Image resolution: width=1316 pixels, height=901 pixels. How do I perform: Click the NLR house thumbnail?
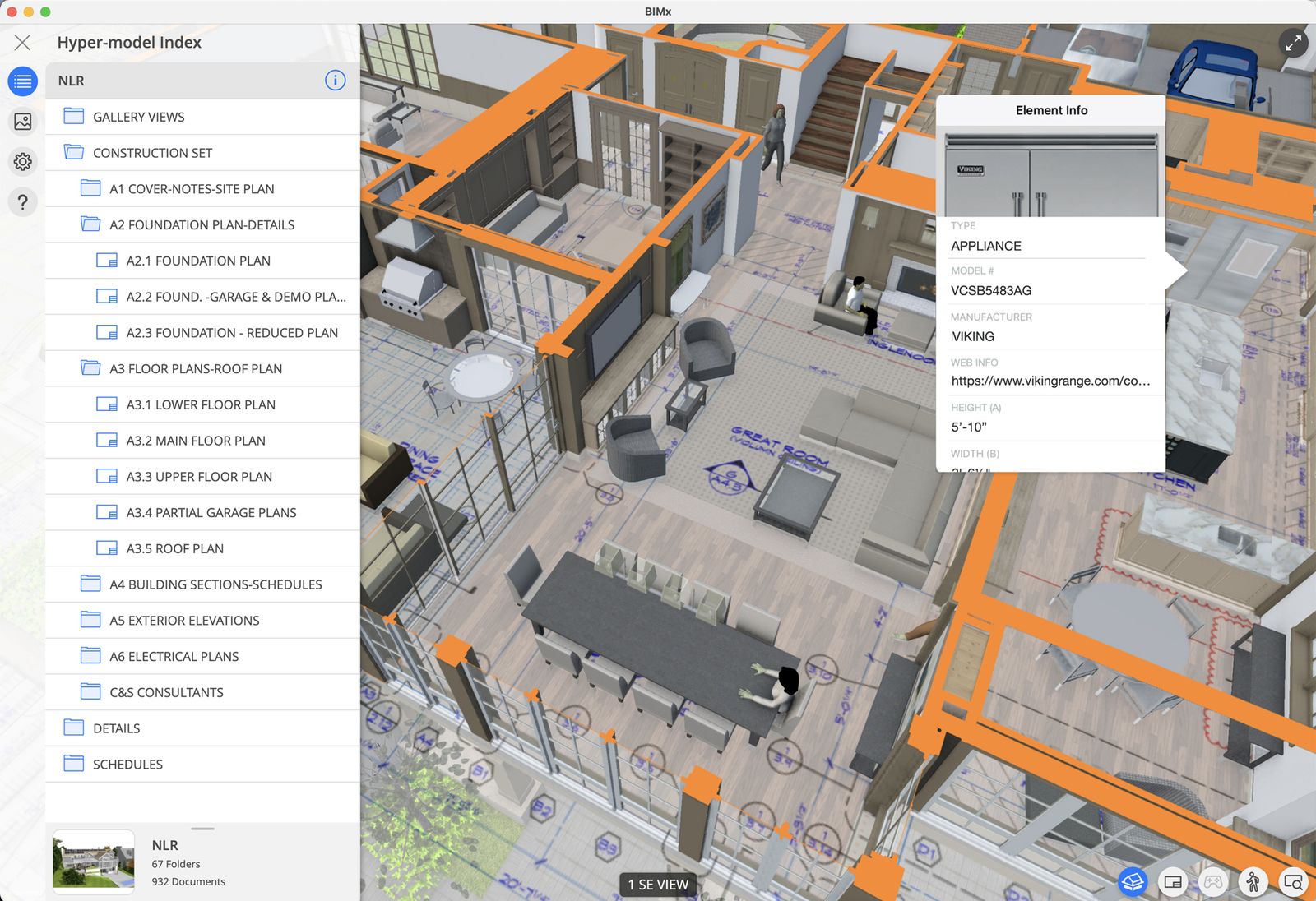coord(94,862)
